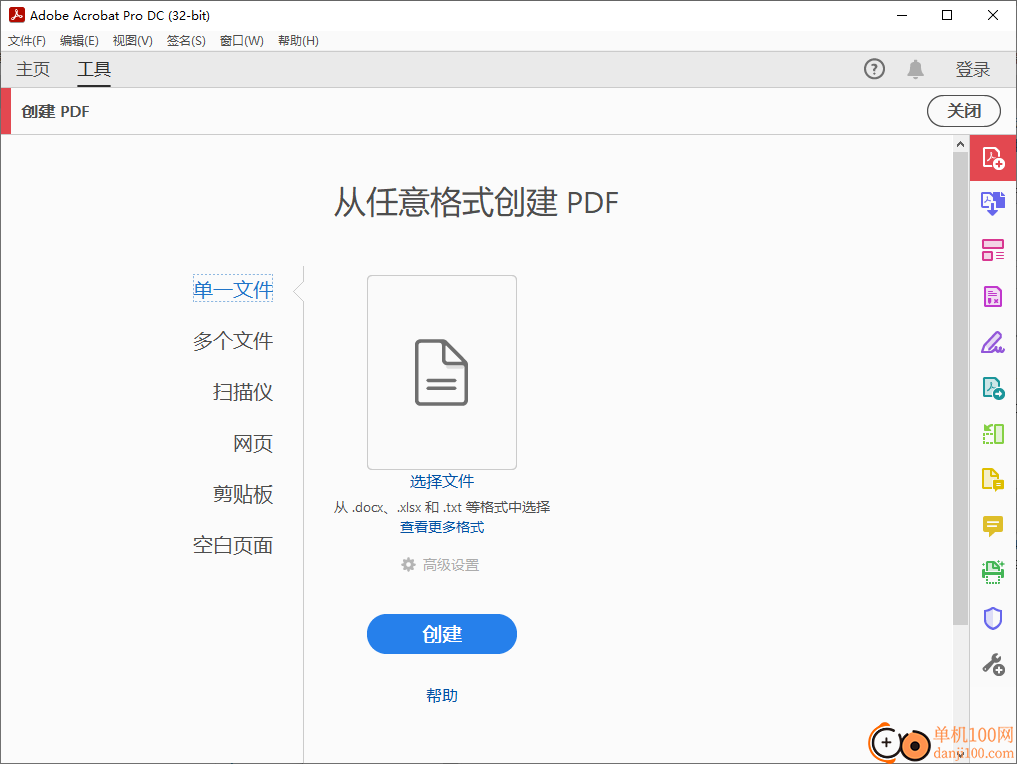Open the 编辑(E) menu
Viewport: 1017px width, 764px height.
click(79, 41)
